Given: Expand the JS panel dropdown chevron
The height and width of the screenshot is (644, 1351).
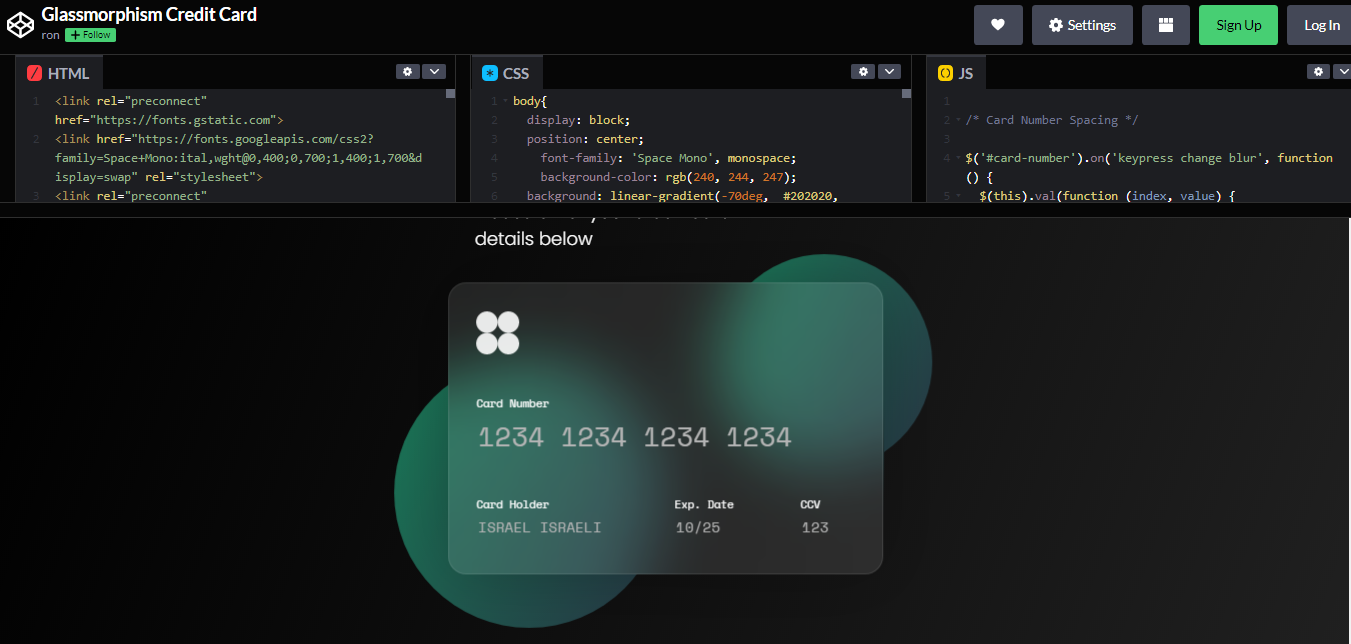Looking at the screenshot, I should tap(1344, 71).
